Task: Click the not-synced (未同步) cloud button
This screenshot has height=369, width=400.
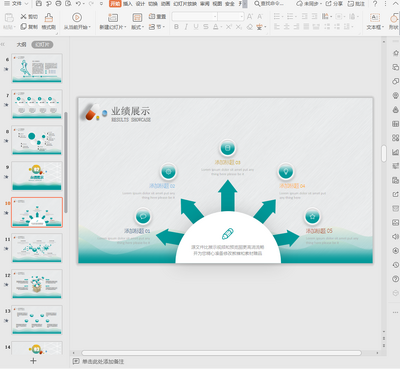Action: [309, 4]
